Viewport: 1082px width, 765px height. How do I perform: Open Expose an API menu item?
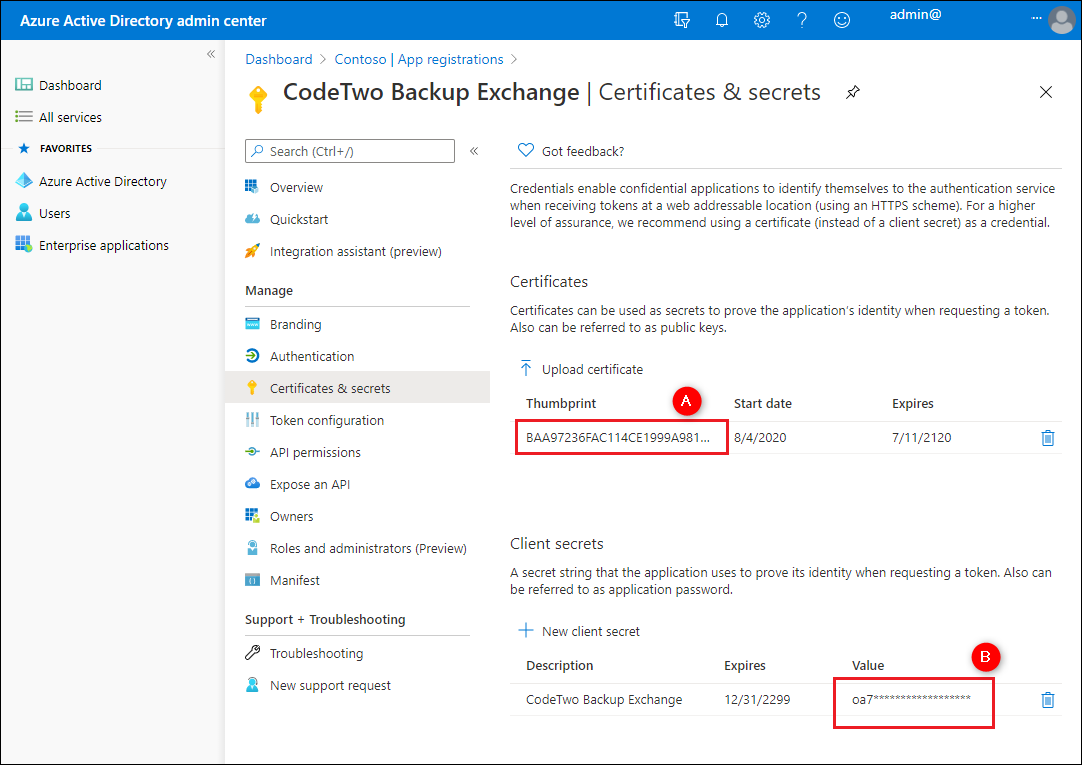click(x=310, y=485)
